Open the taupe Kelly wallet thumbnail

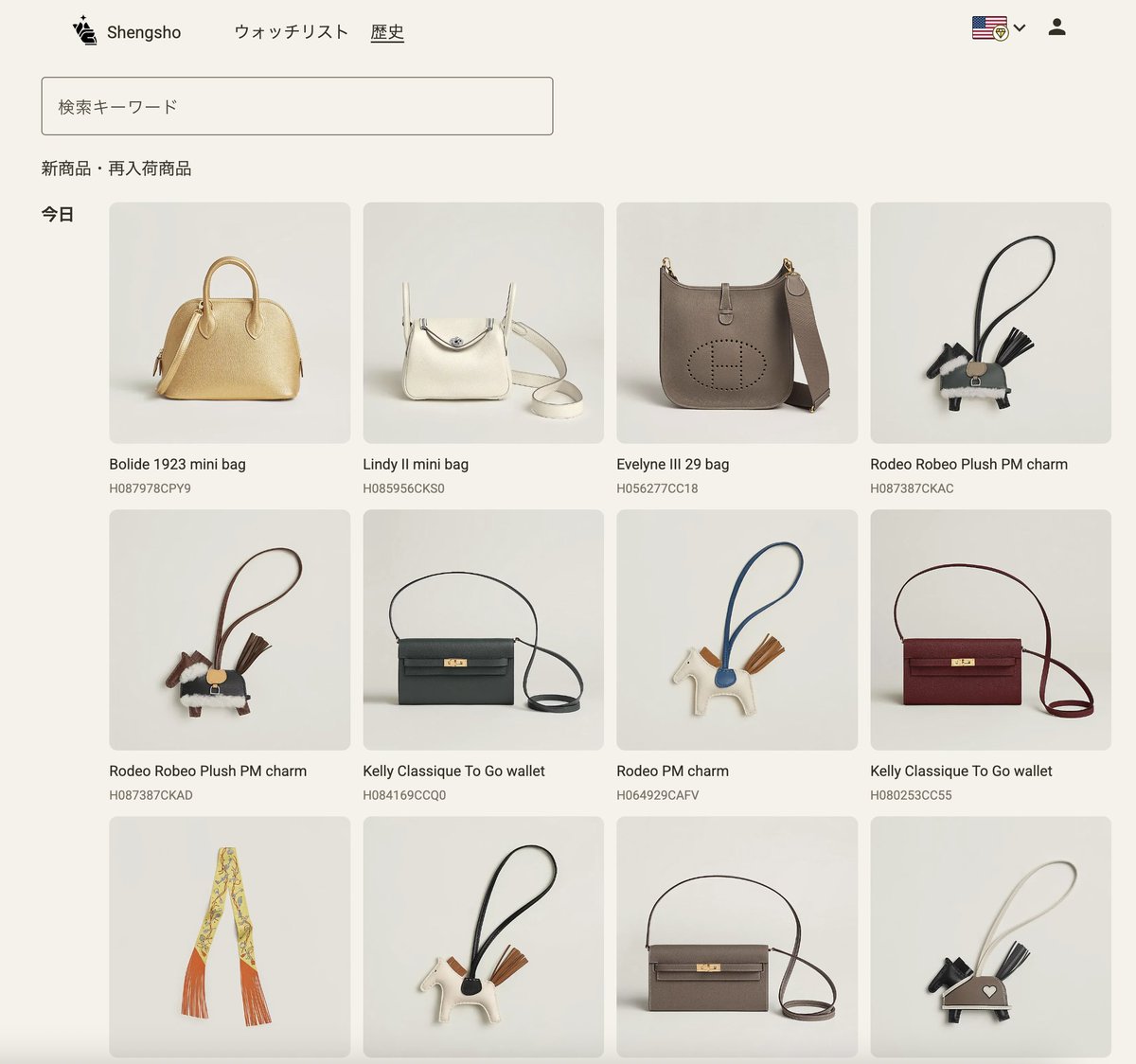(x=737, y=937)
